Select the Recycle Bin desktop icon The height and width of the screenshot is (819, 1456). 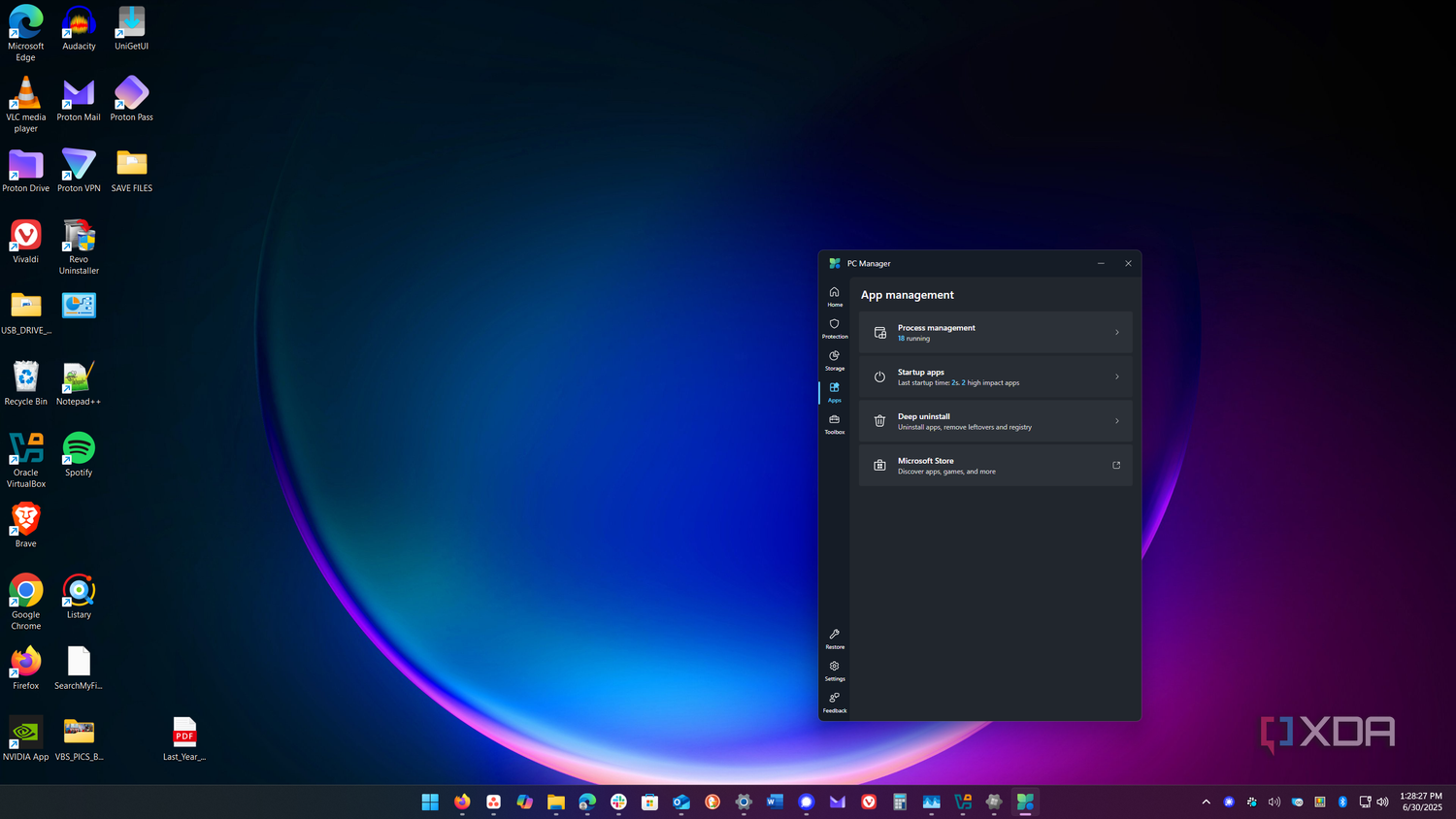[26, 383]
